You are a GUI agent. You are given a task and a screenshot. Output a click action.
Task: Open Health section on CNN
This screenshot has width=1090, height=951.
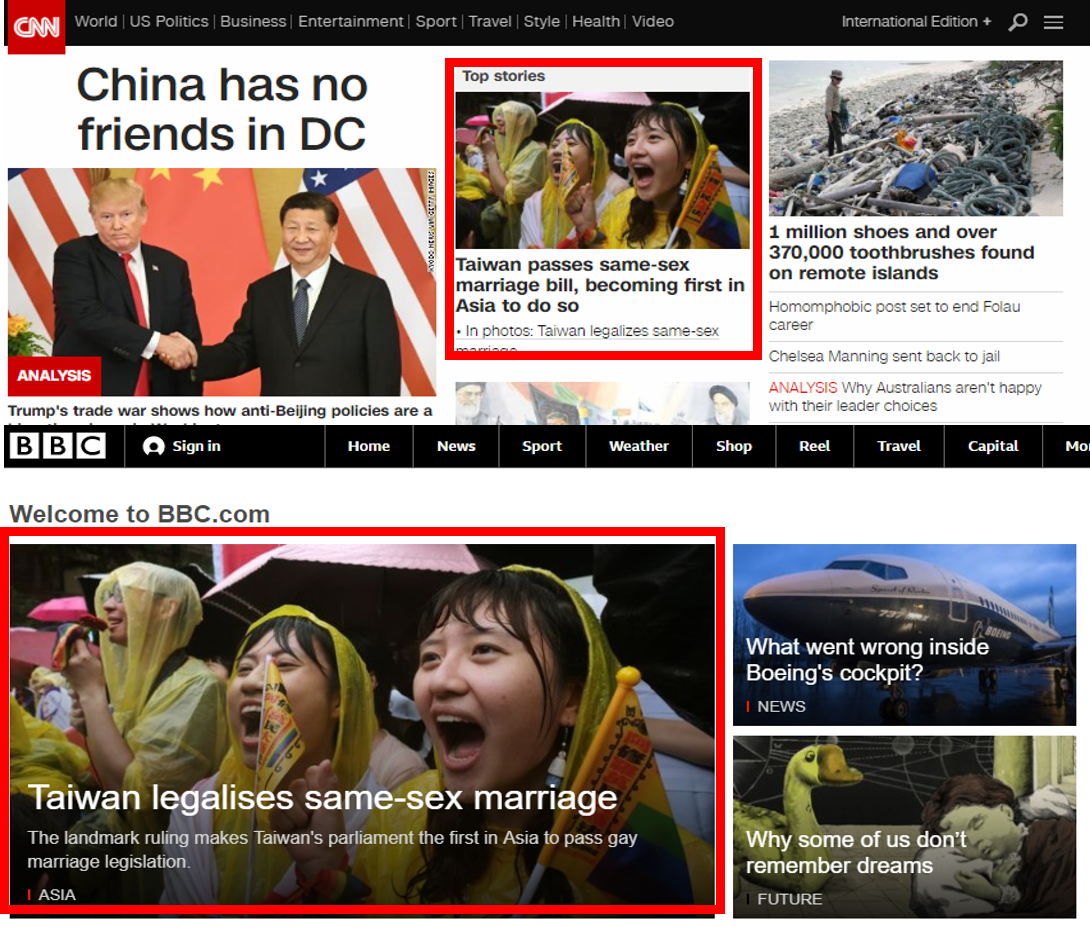click(596, 22)
